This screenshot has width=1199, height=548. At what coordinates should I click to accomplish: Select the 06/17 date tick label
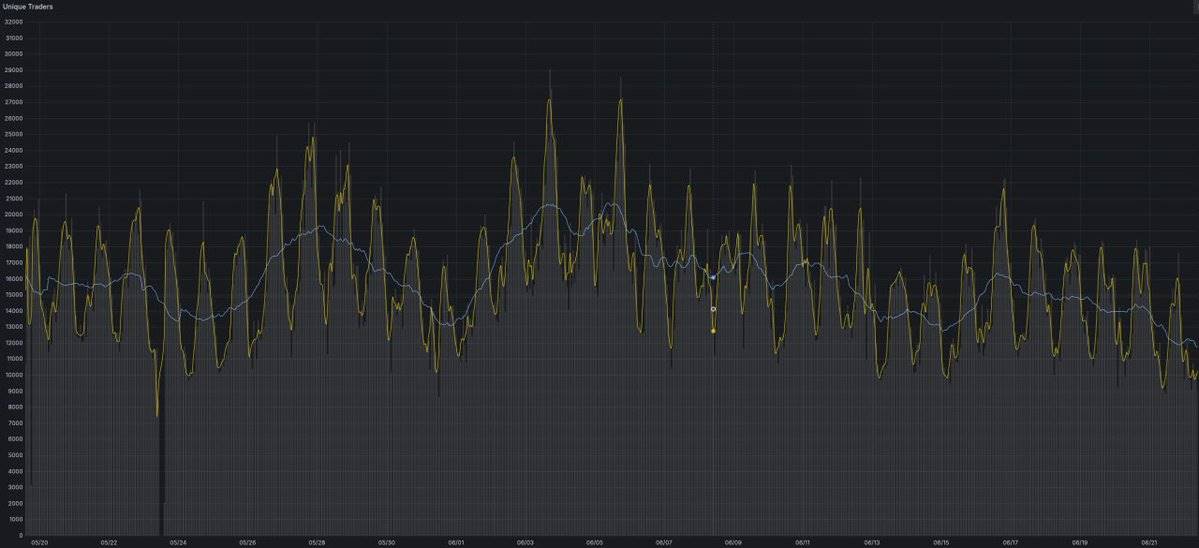click(1011, 542)
